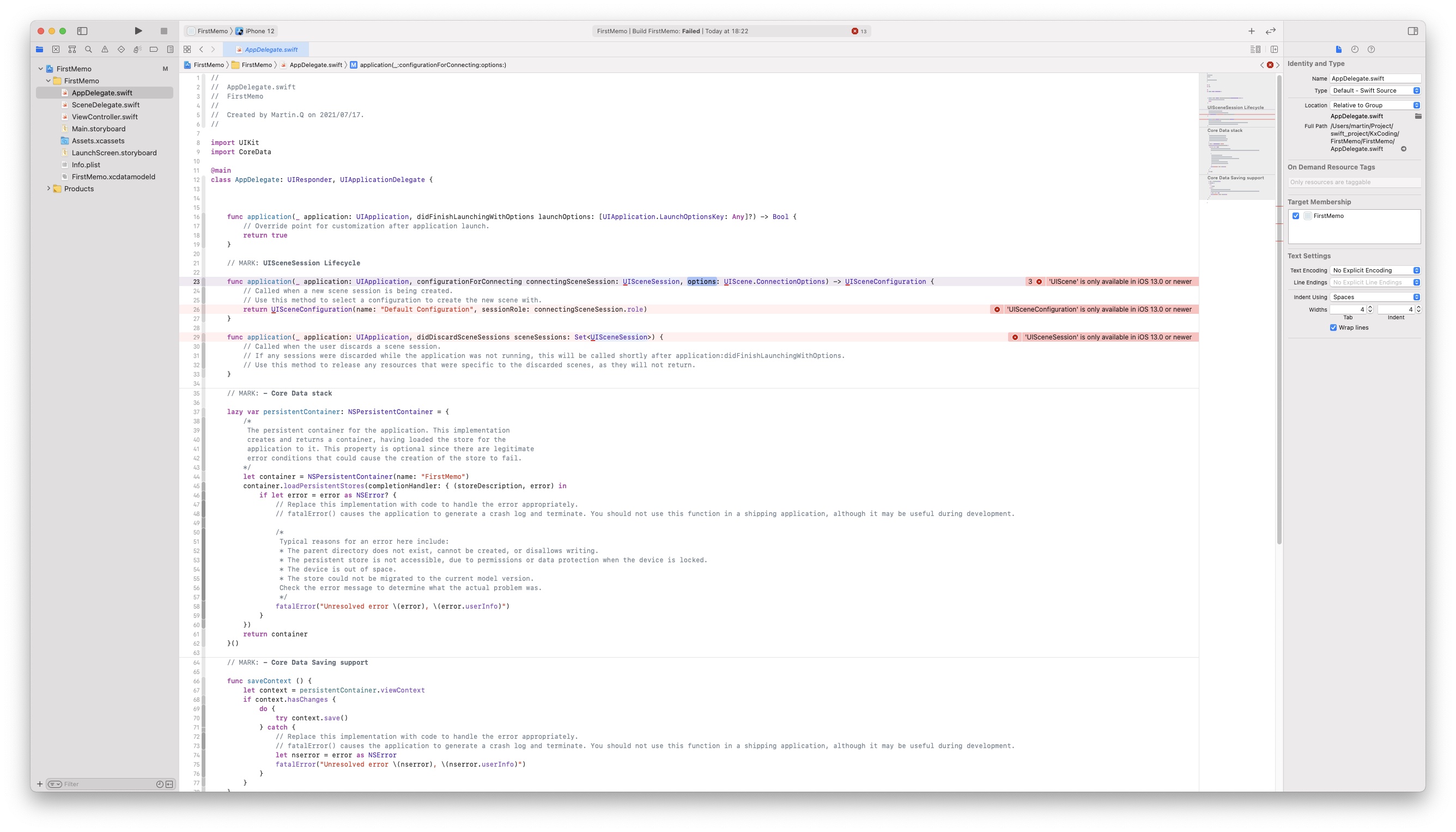Open the Text Encoding dropdown
The image size is (1456, 832).
coord(1374,271)
